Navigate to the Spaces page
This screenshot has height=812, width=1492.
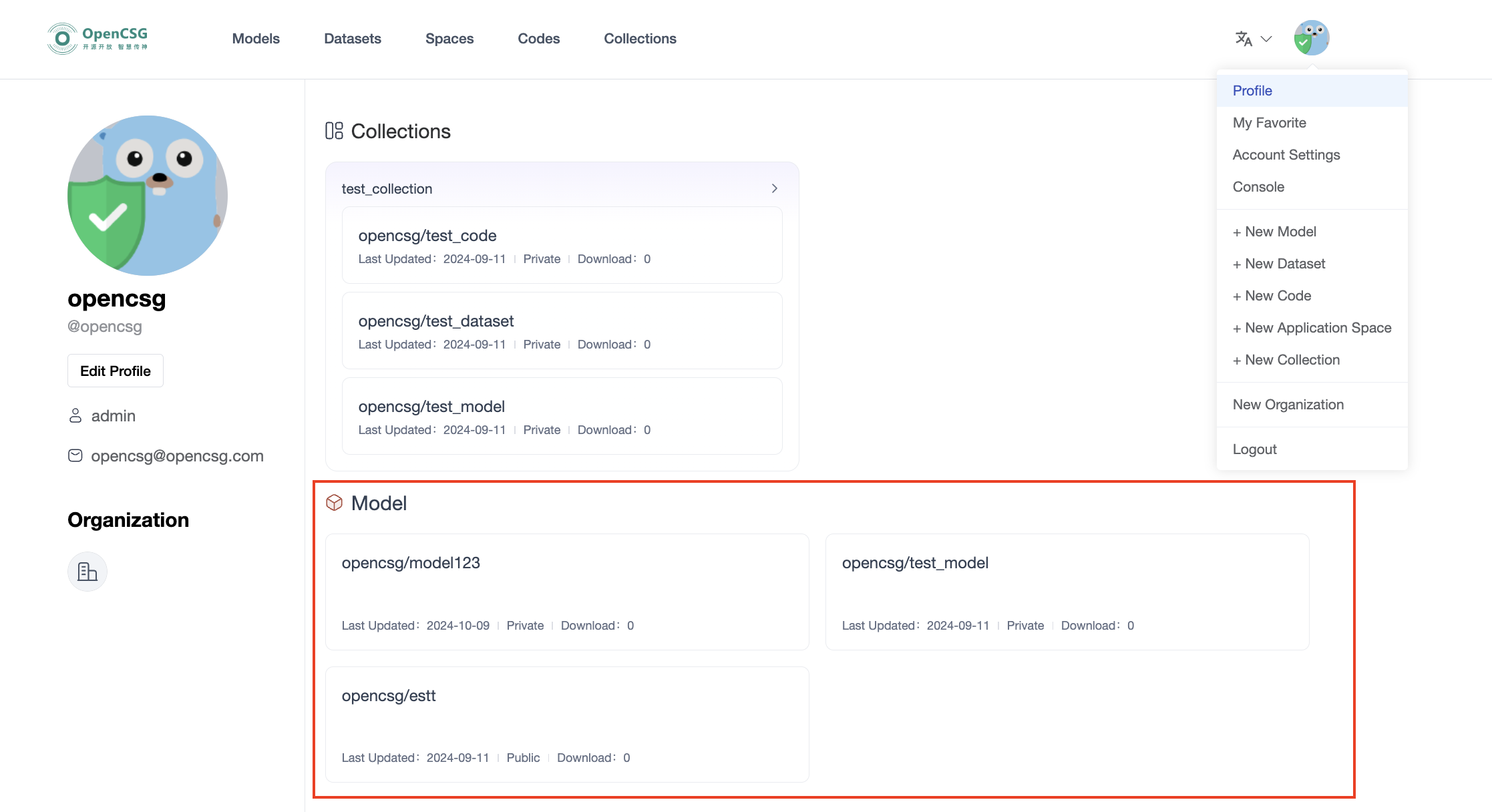[449, 38]
